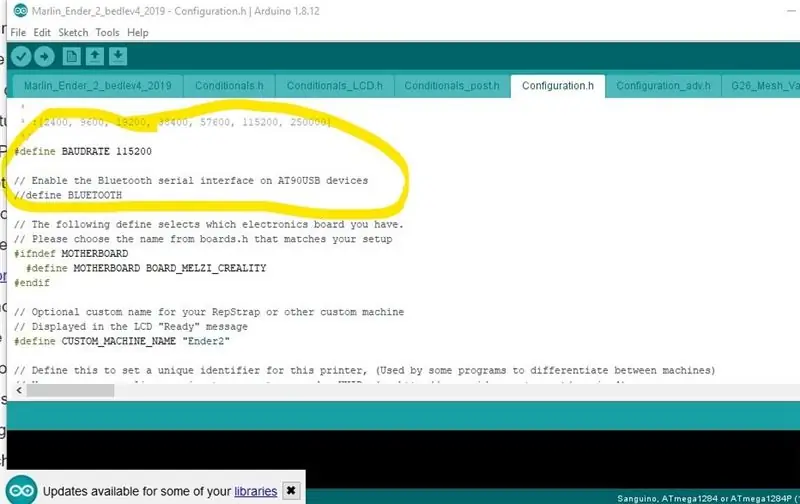The width and height of the screenshot is (800, 504).
Task: Click the '#endif' line
Action: point(32,283)
